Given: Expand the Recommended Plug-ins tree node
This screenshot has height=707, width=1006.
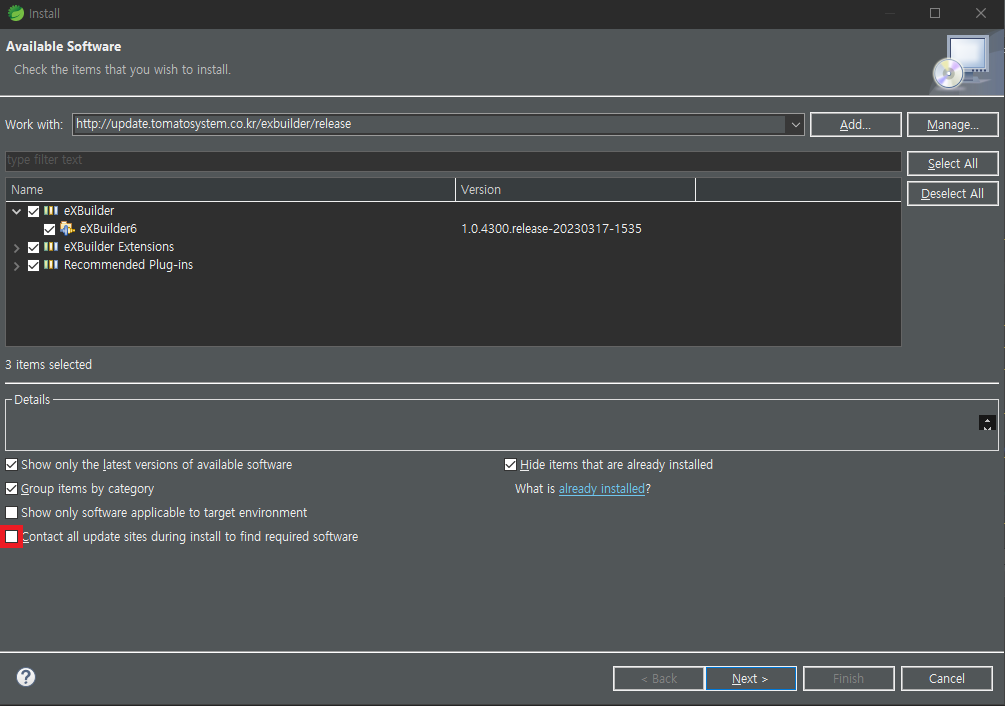Looking at the screenshot, I should [x=17, y=265].
